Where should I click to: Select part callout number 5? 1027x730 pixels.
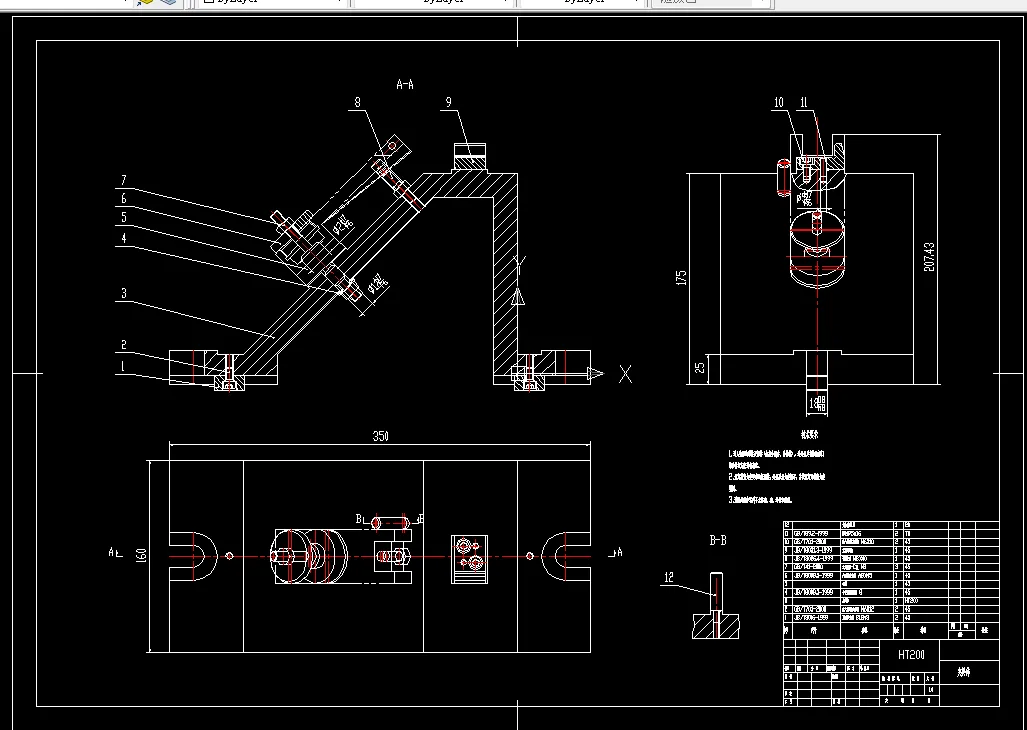tap(123, 217)
